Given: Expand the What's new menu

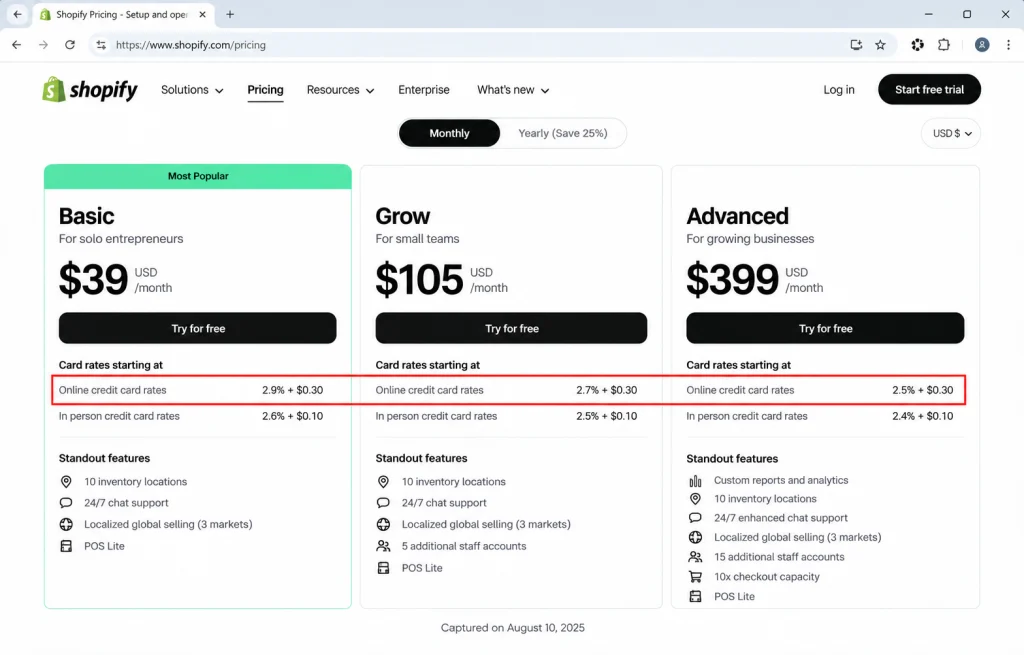Looking at the screenshot, I should click(513, 90).
